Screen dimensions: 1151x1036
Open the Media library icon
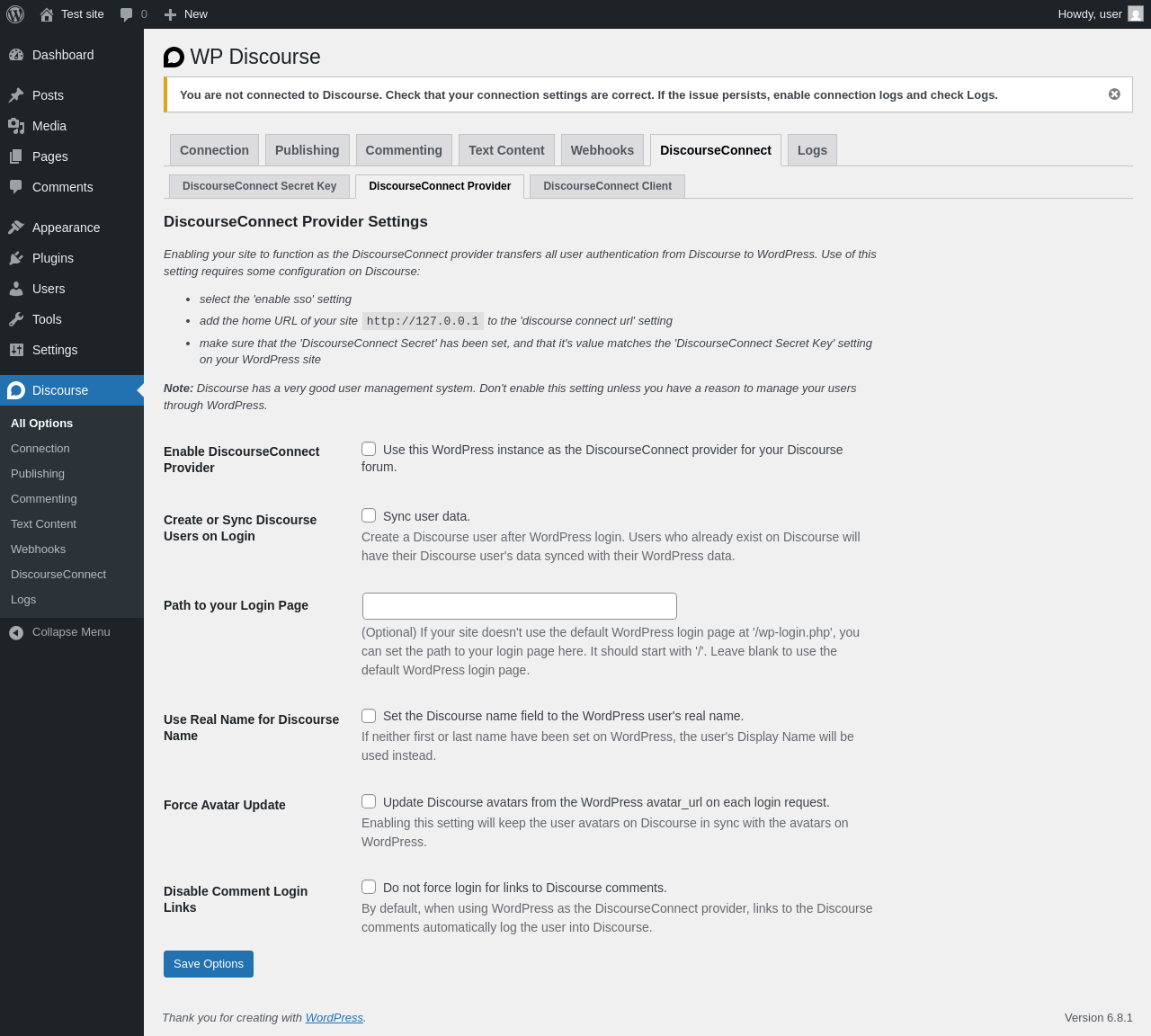(16, 126)
